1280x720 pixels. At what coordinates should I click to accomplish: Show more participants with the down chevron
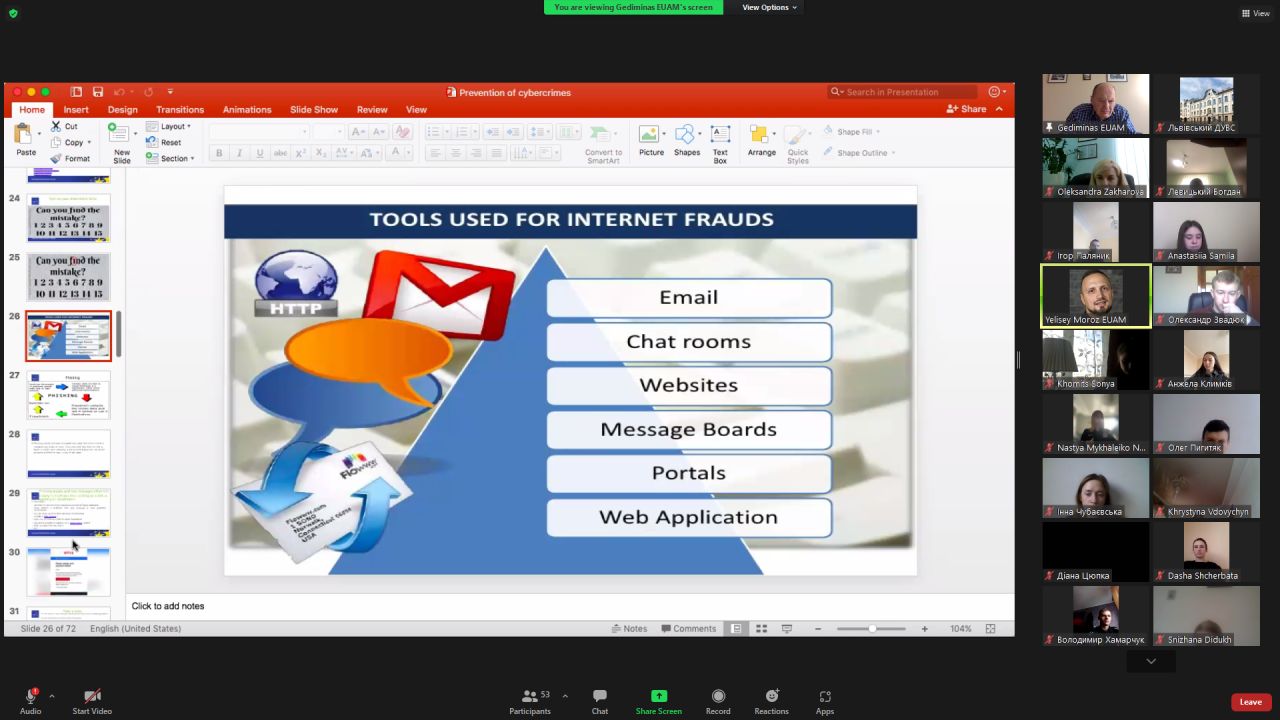pos(1151,661)
